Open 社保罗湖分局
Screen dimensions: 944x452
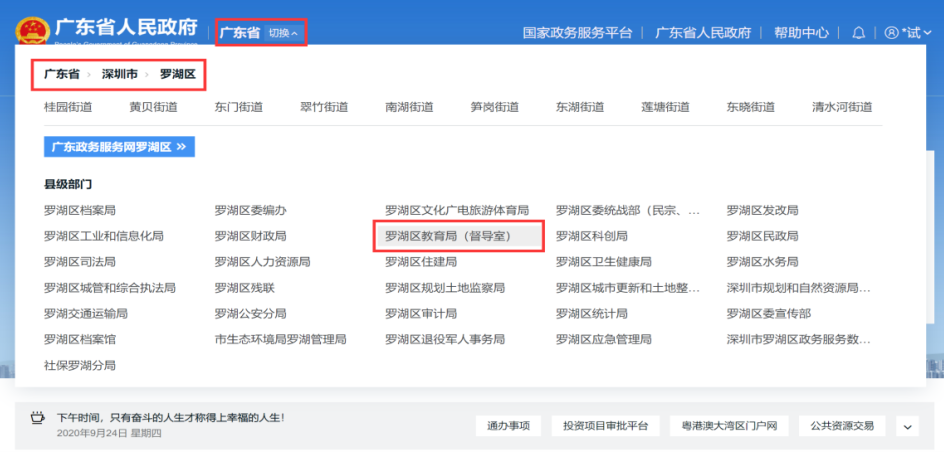[x=79, y=365]
